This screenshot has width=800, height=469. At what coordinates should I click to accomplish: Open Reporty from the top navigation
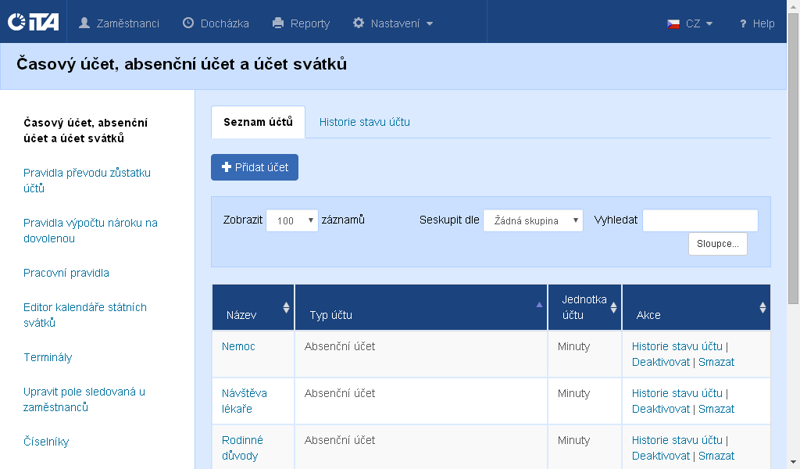coord(301,22)
